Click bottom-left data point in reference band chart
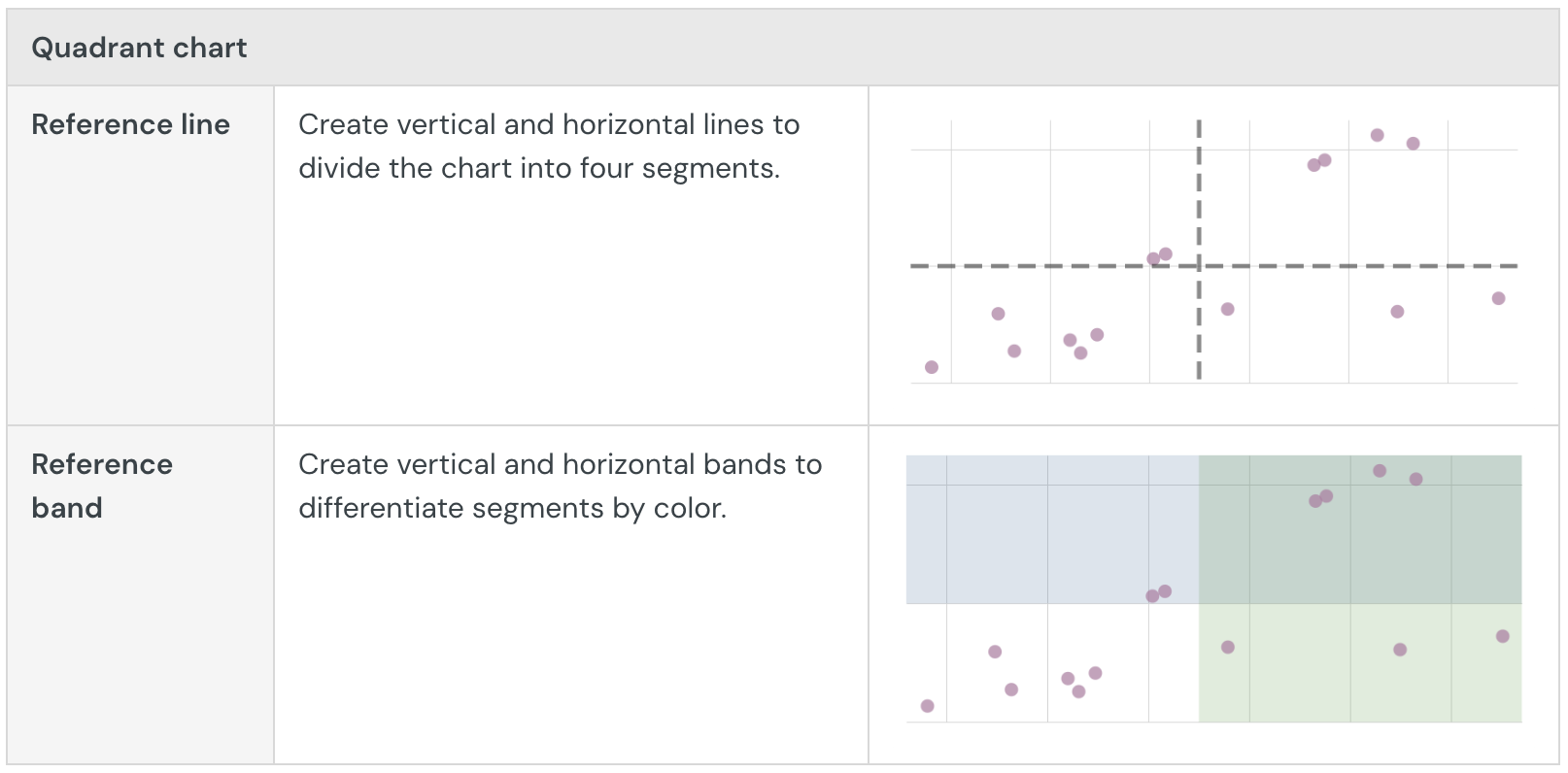 pyautogui.click(x=928, y=706)
